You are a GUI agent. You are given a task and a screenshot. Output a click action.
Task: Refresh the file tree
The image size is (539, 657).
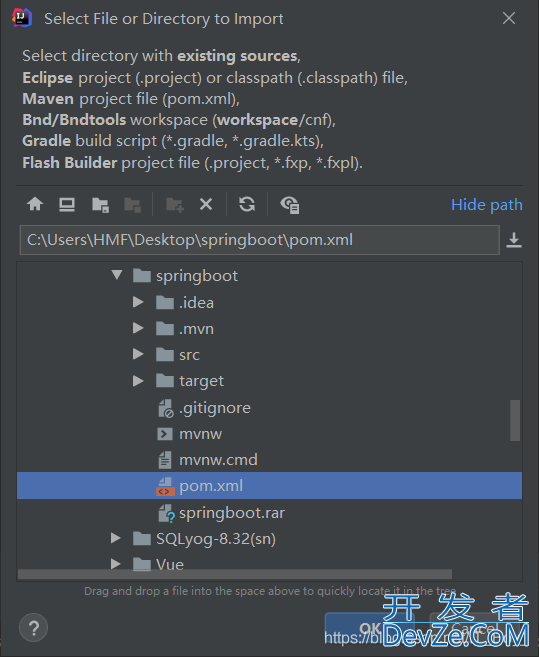coord(247,204)
